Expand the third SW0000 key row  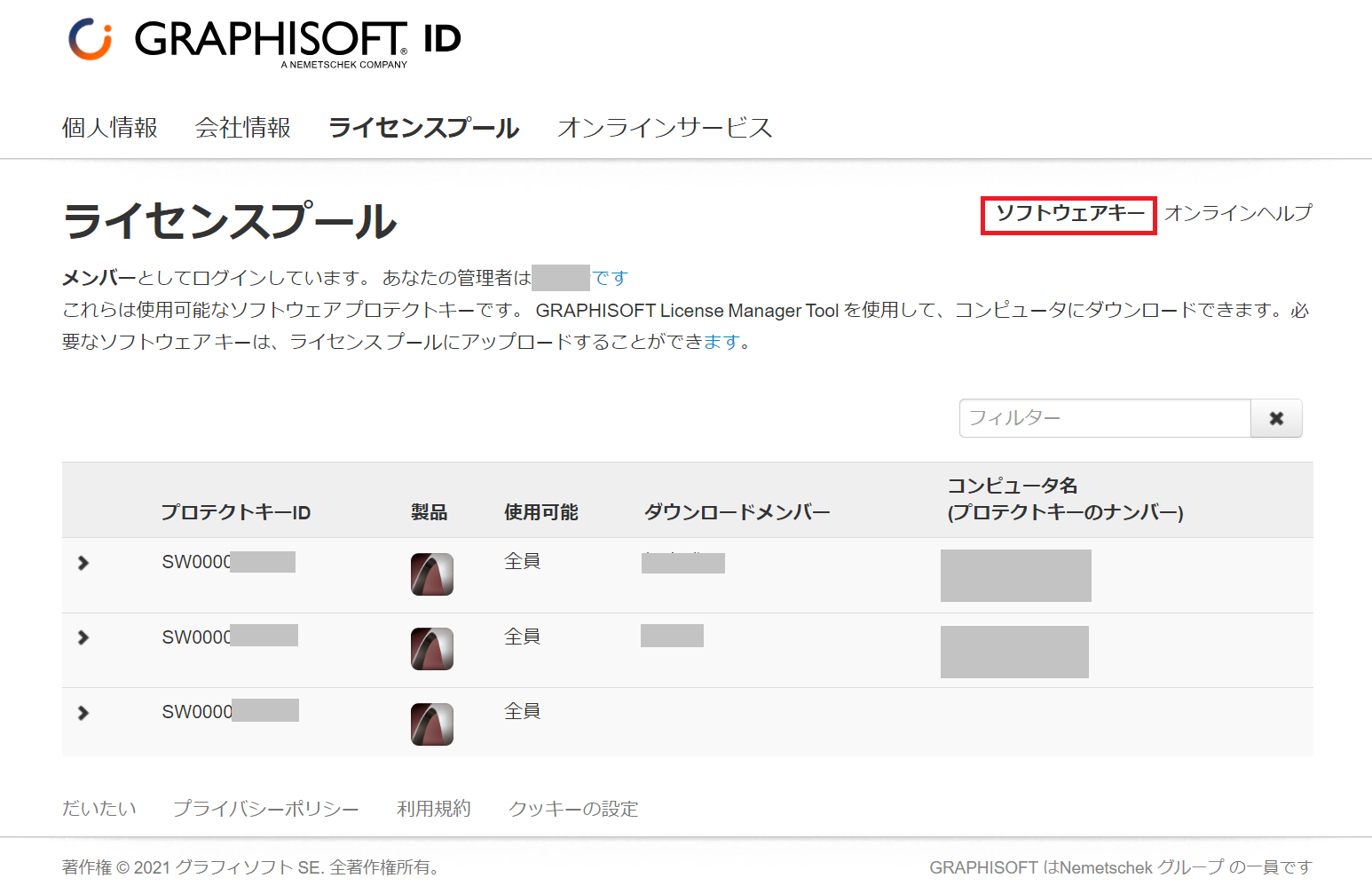click(x=83, y=713)
